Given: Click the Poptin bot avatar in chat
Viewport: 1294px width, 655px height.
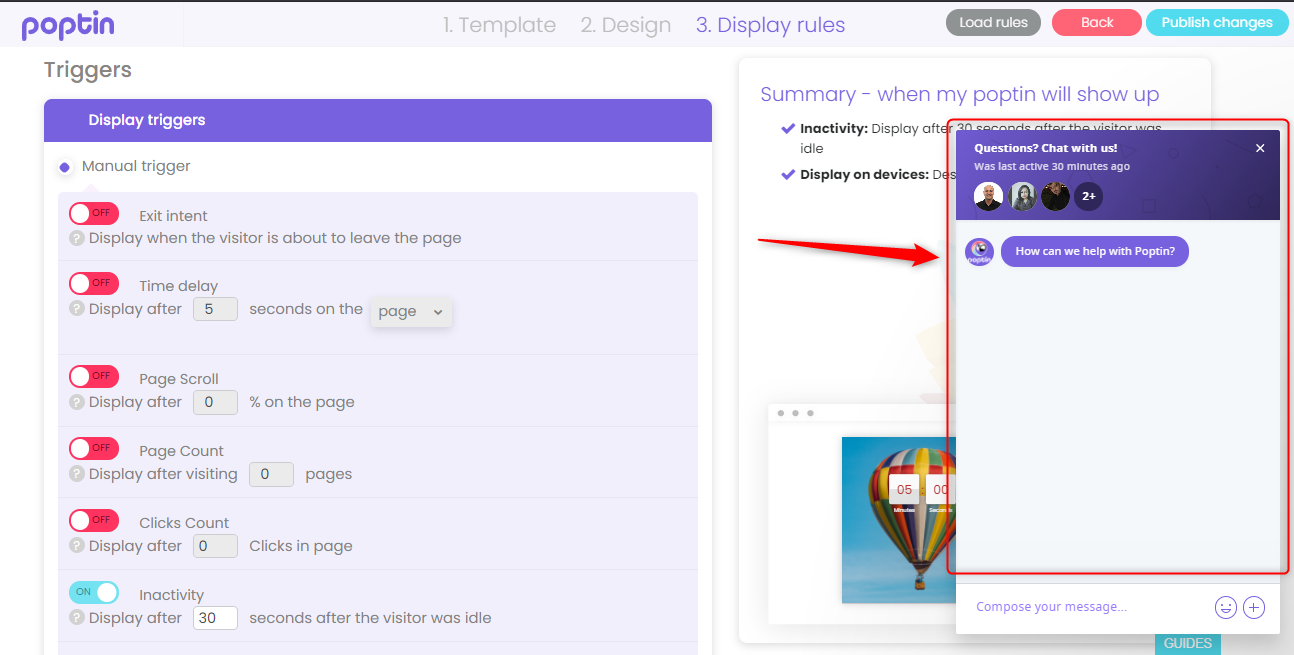Looking at the screenshot, I should point(979,252).
